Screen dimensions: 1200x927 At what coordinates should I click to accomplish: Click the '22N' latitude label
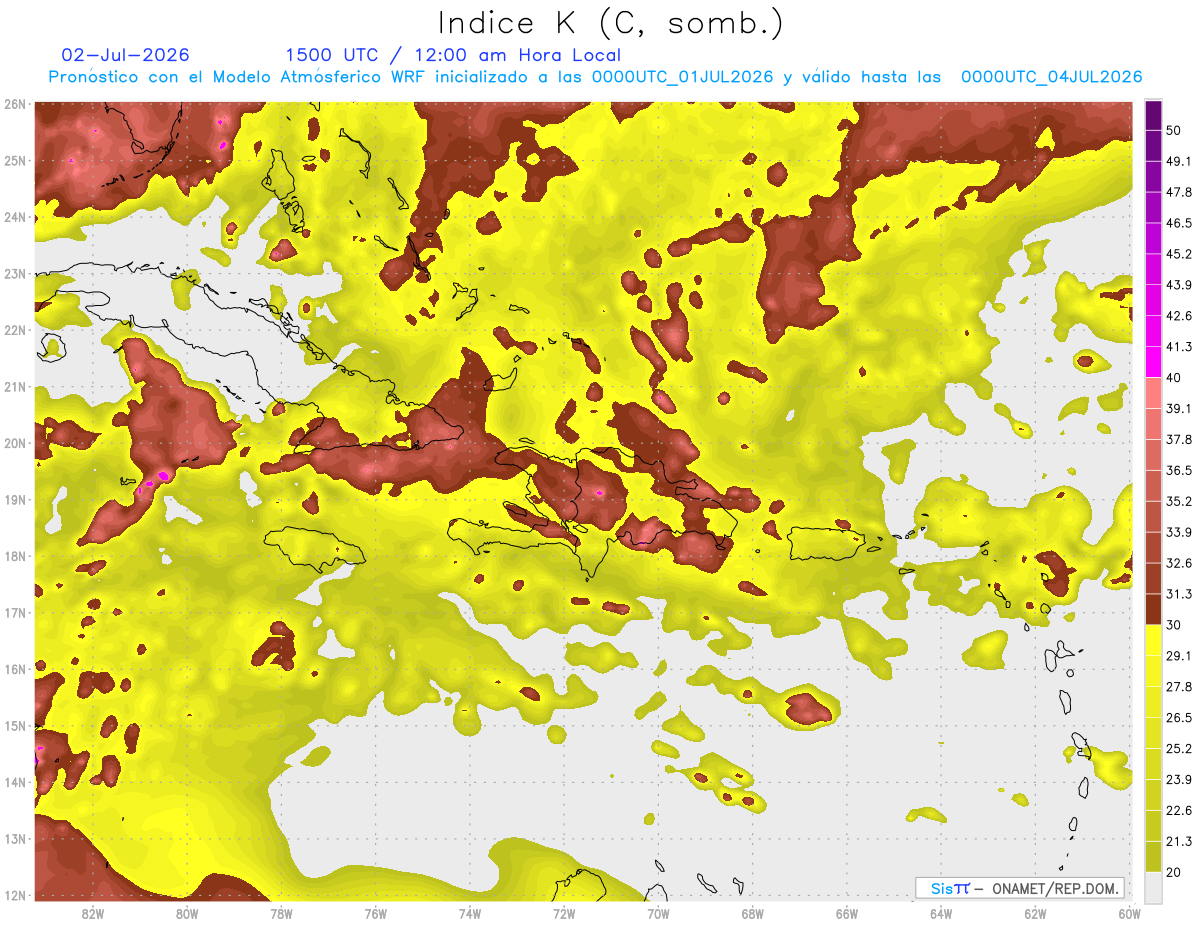coord(14,330)
